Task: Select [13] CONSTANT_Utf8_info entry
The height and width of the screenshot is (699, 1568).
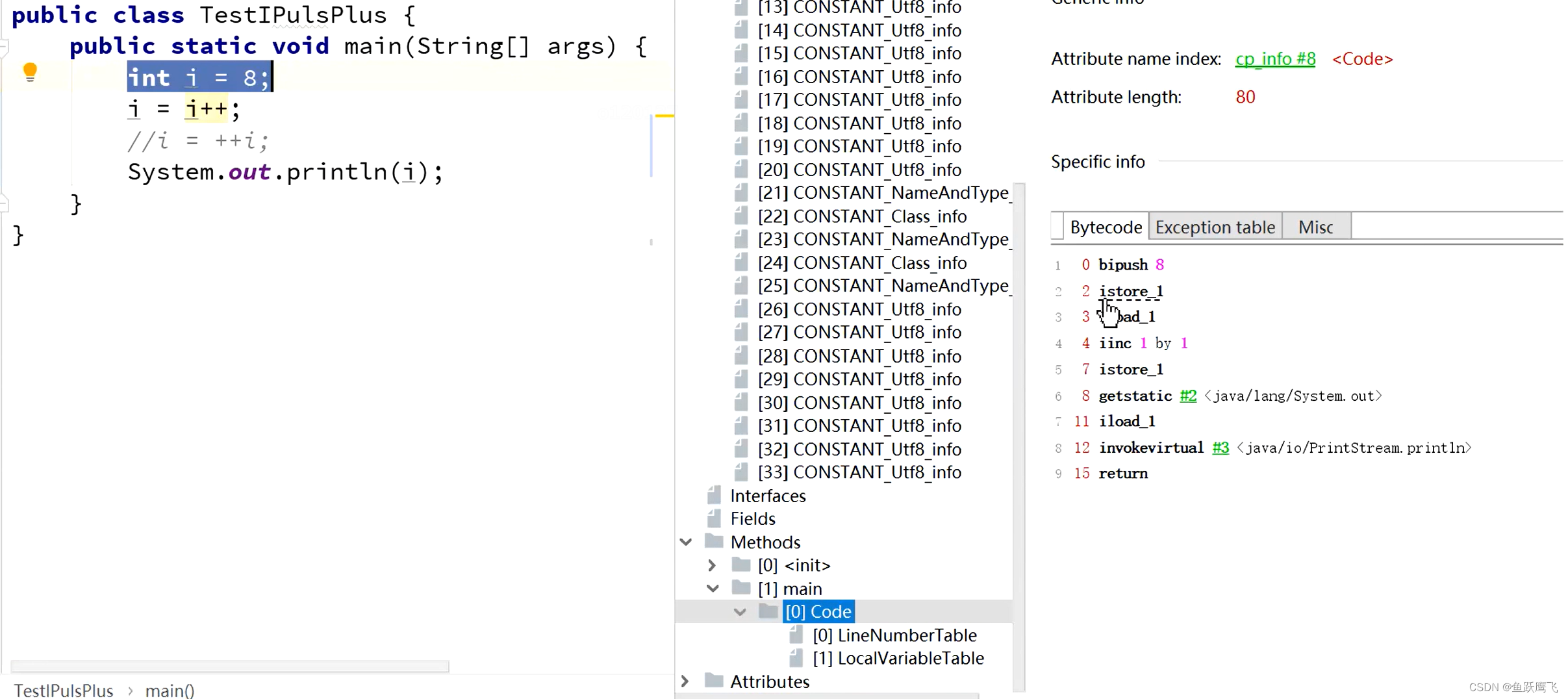Action: [x=859, y=7]
